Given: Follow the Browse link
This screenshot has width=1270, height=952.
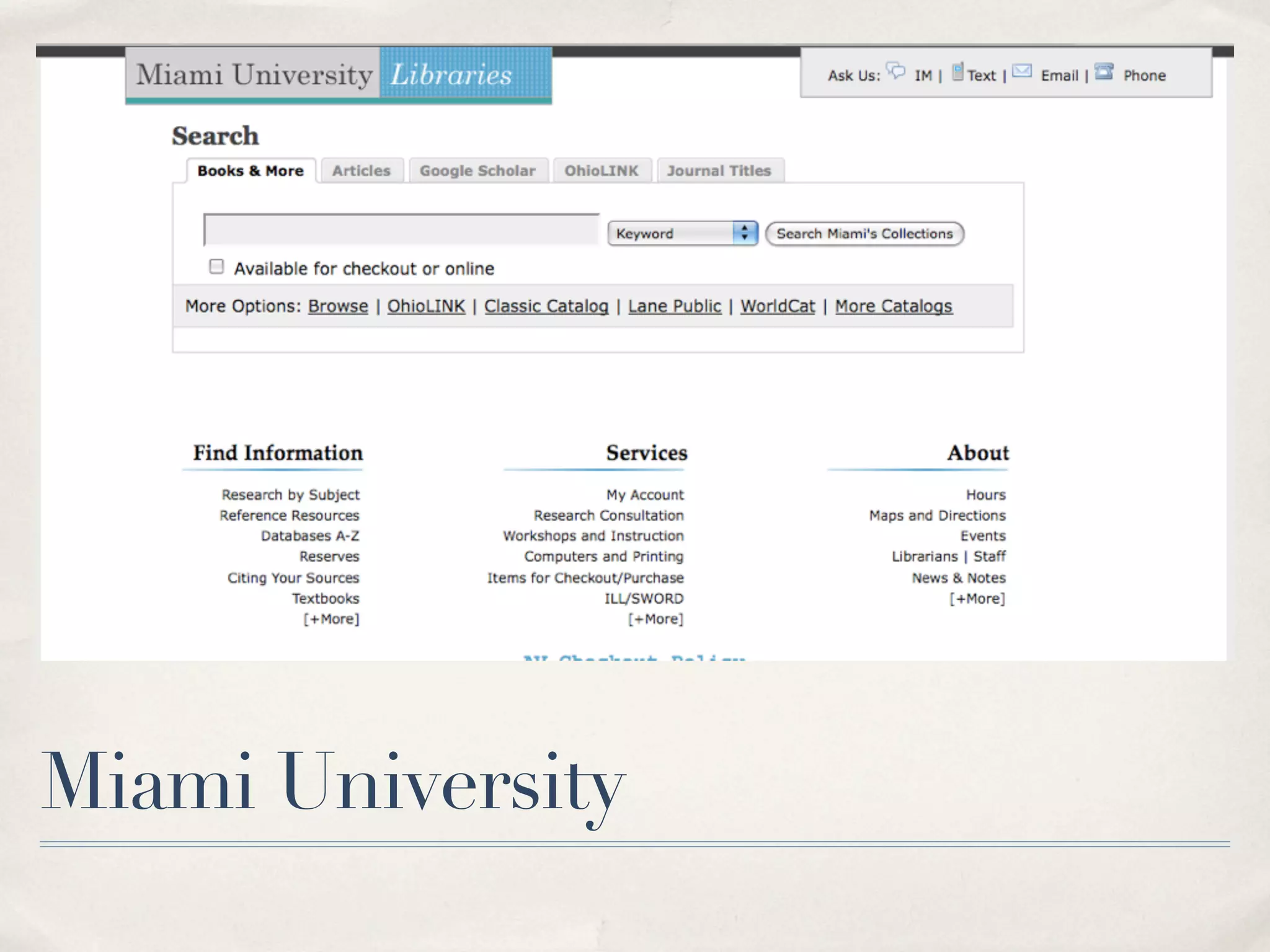Looking at the screenshot, I should point(338,306).
